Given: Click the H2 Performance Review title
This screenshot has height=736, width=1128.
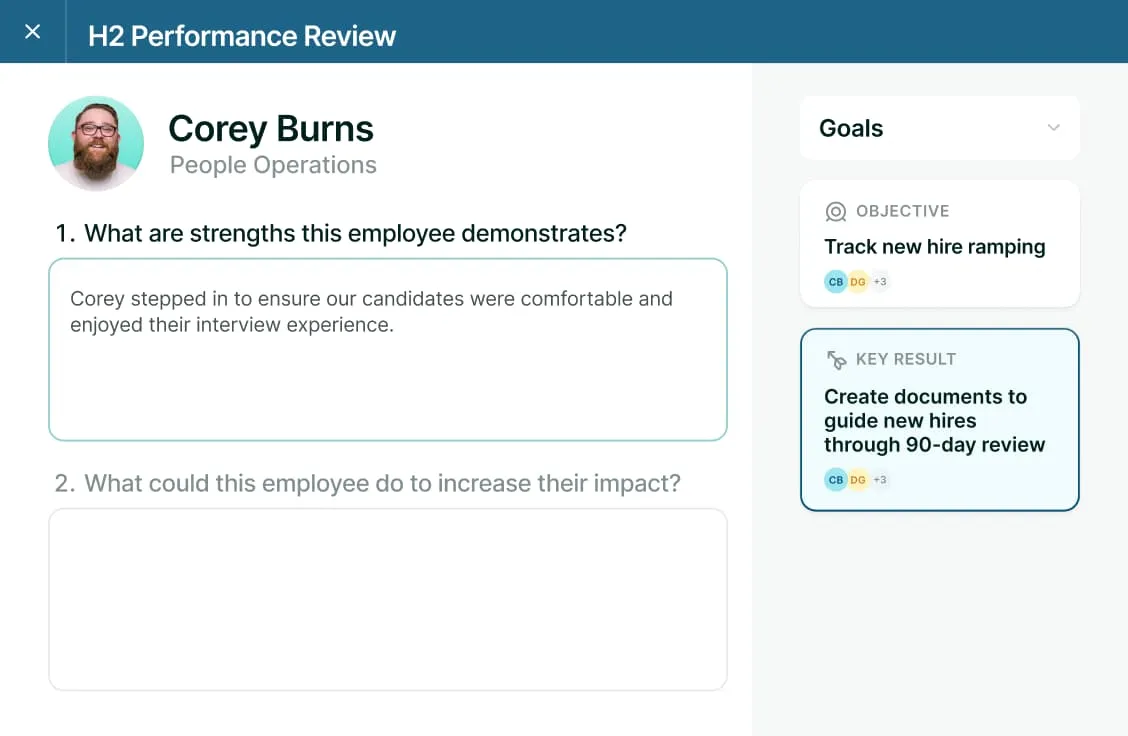Looking at the screenshot, I should click(242, 36).
